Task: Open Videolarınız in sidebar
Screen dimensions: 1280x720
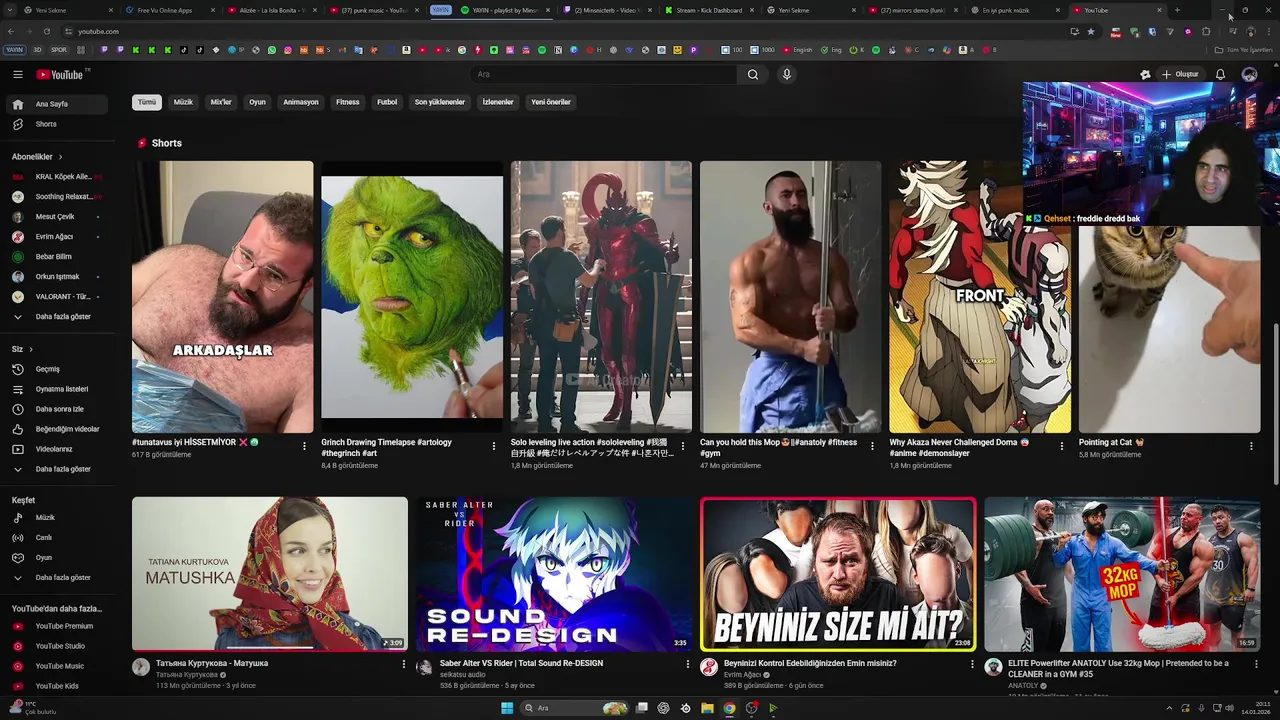Action: pyautogui.click(x=56, y=449)
